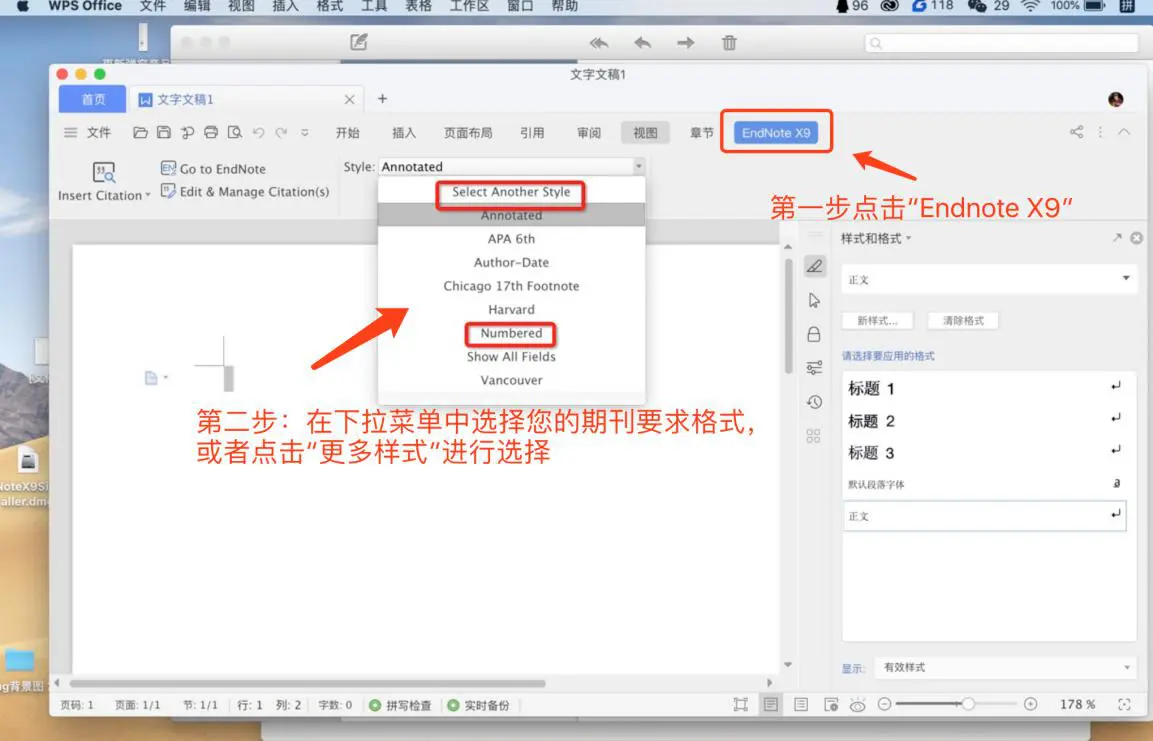This screenshot has height=741, width=1153.
Task: Toggle 实时备份 in the status bar
Action: [x=478, y=705]
